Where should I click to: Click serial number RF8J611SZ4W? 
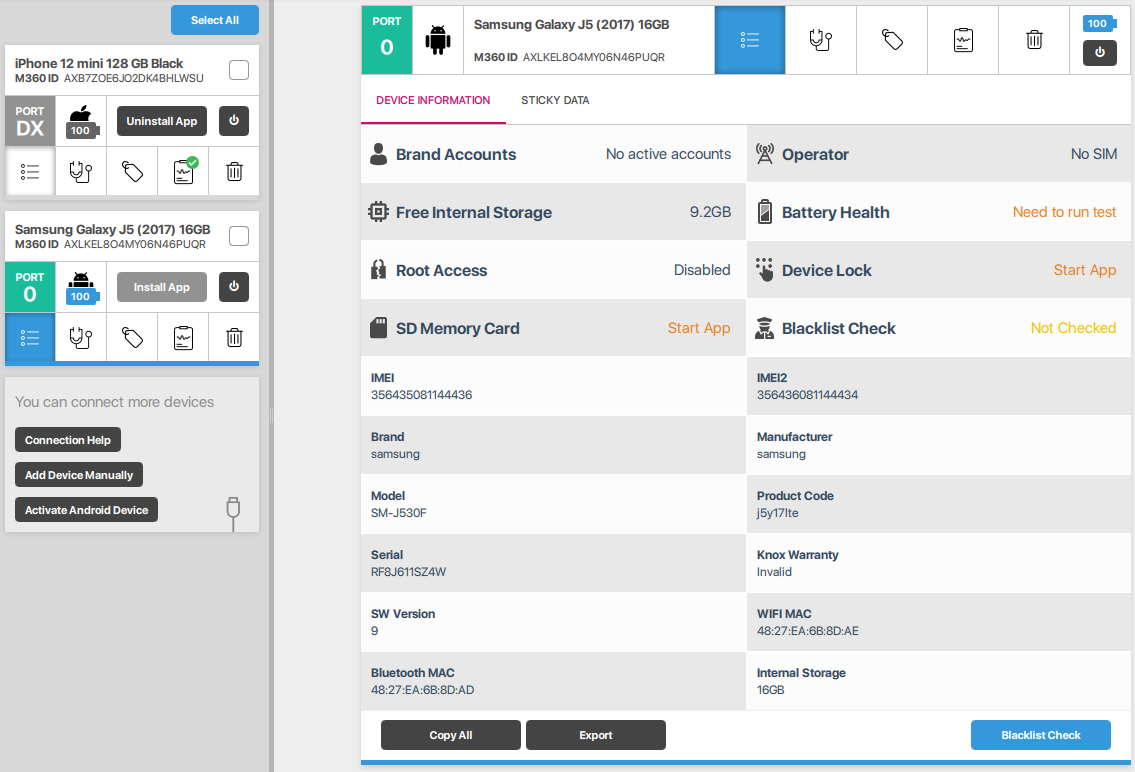pyautogui.click(x=408, y=572)
